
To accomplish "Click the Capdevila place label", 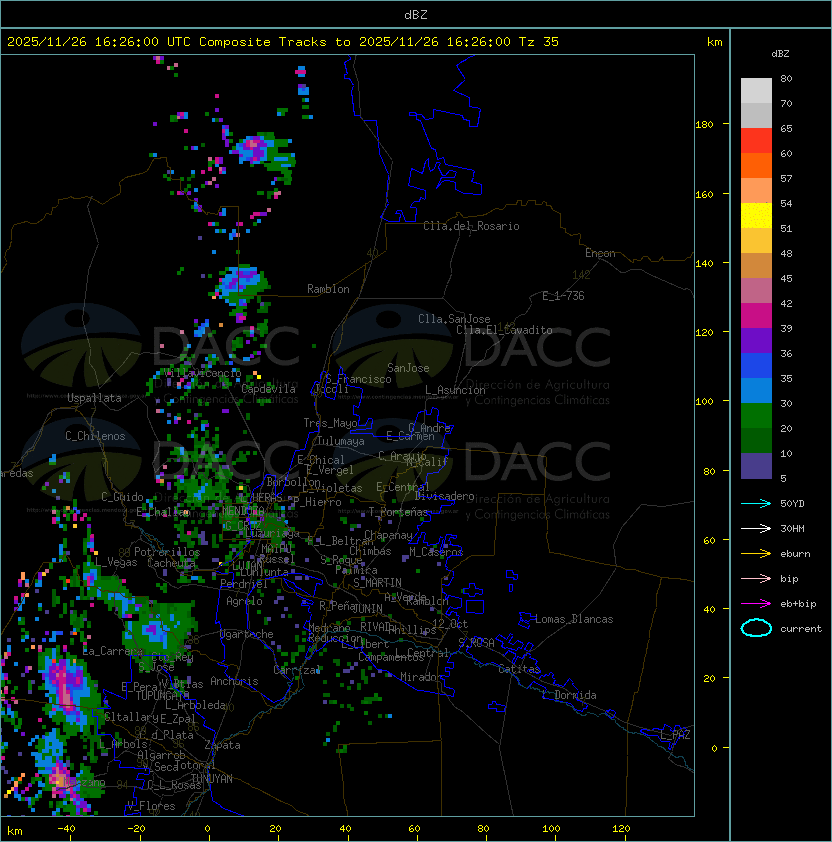I will [268, 389].
